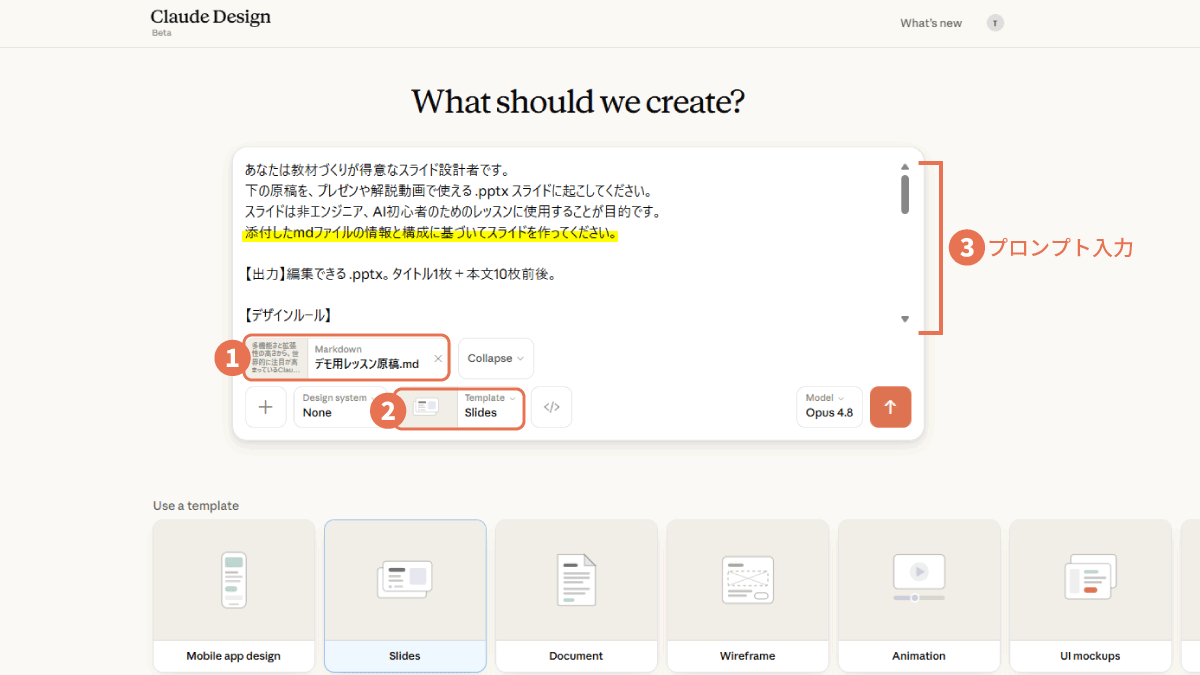Select the UI mockups template card
This screenshot has height=675, width=1200.
1090,596
